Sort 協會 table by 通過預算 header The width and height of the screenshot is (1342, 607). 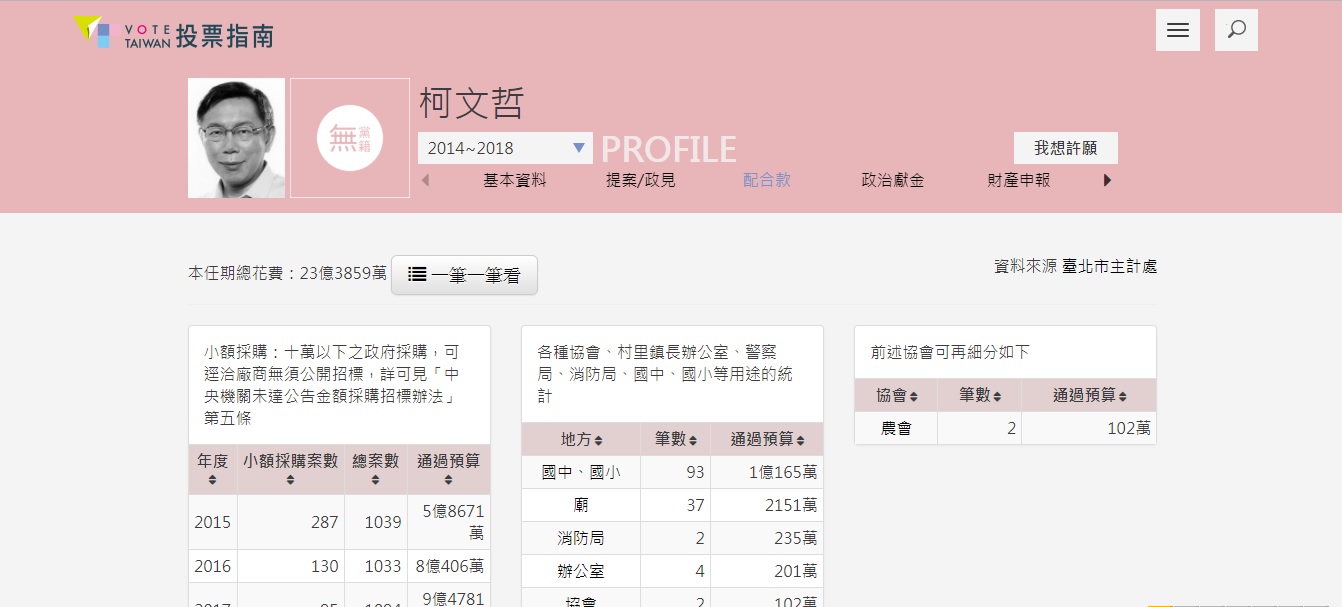click(x=1089, y=395)
